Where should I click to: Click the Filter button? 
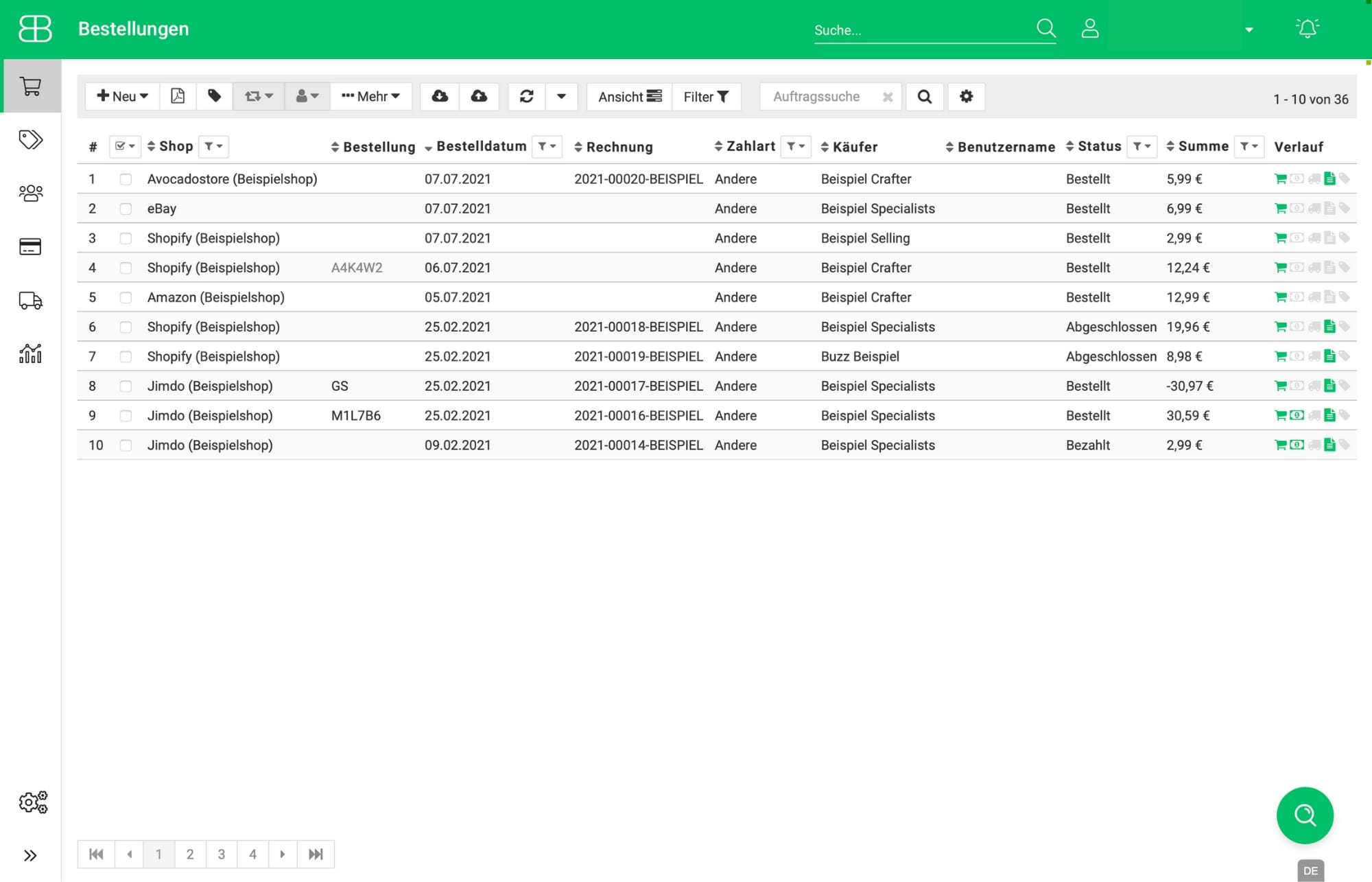coord(706,97)
